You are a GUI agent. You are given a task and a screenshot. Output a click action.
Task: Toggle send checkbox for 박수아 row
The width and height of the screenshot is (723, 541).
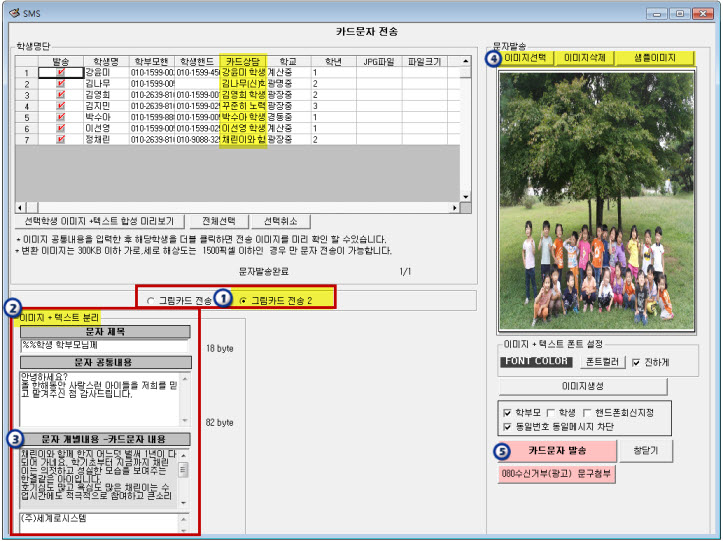tap(61, 117)
